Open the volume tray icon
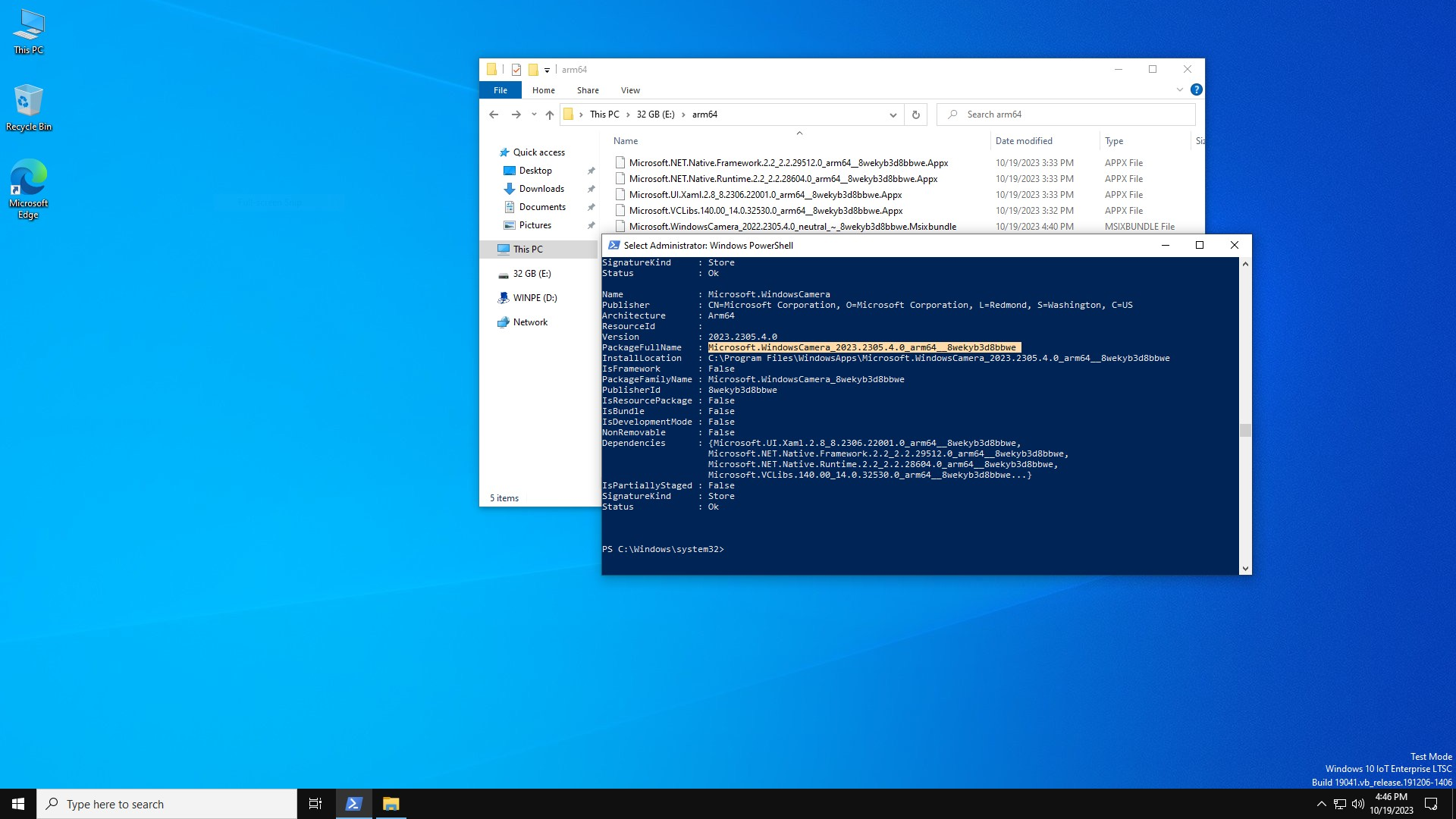The height and width of the screenshot is (819, 1456). point(1357,804)
